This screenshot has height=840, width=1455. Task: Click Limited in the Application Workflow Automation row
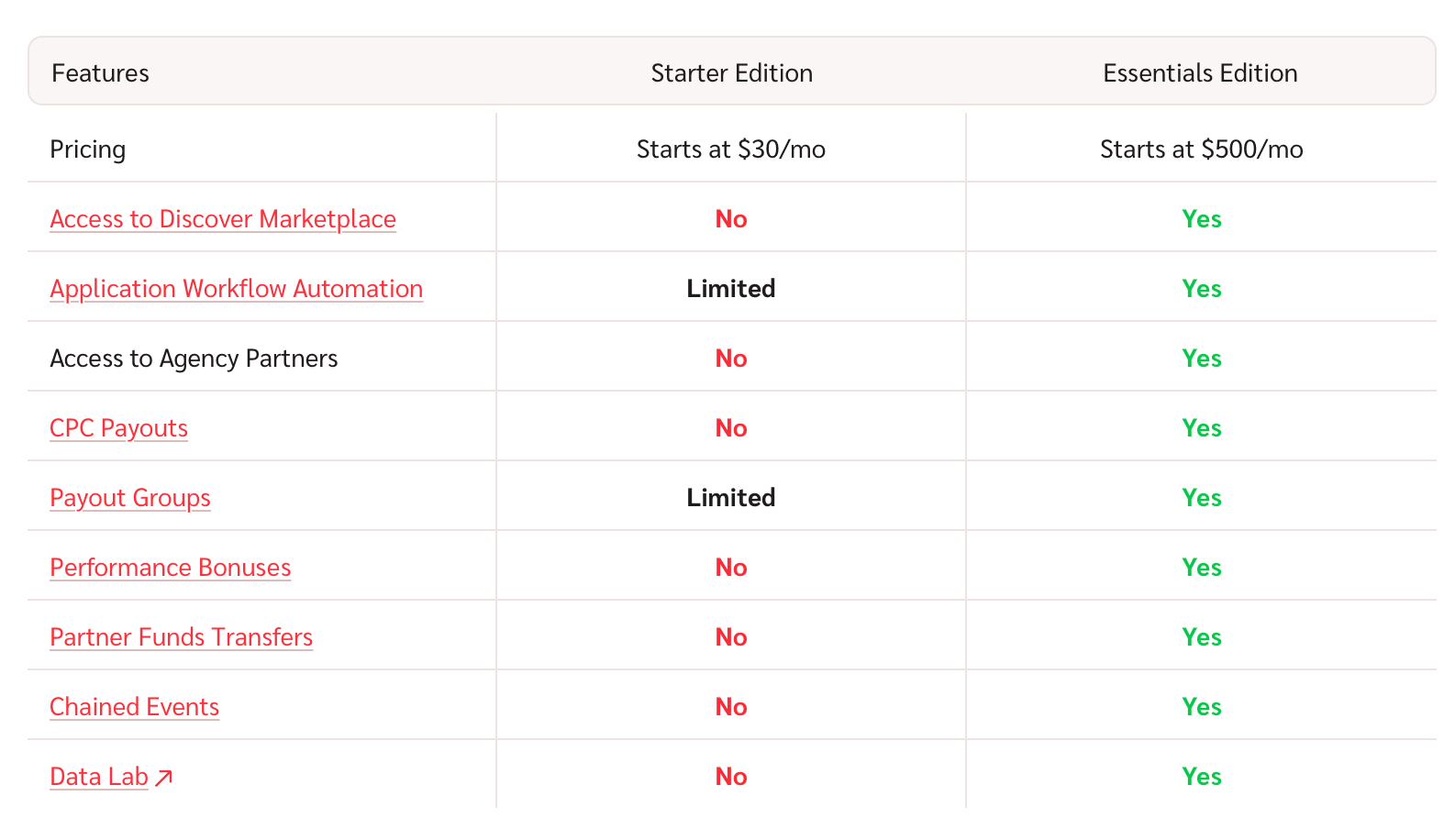(731, 289)
